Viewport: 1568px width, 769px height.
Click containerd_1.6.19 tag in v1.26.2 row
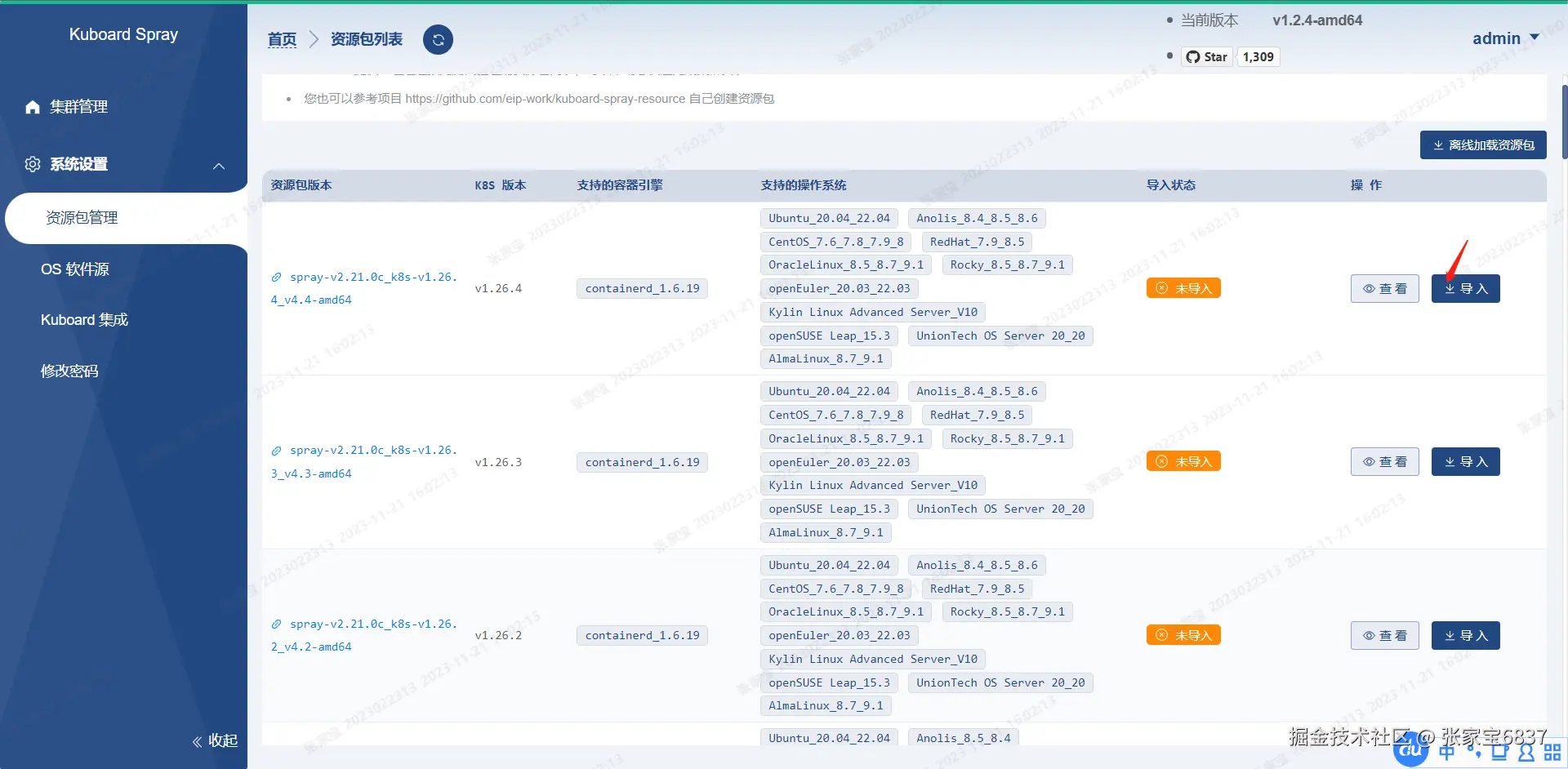642,635
